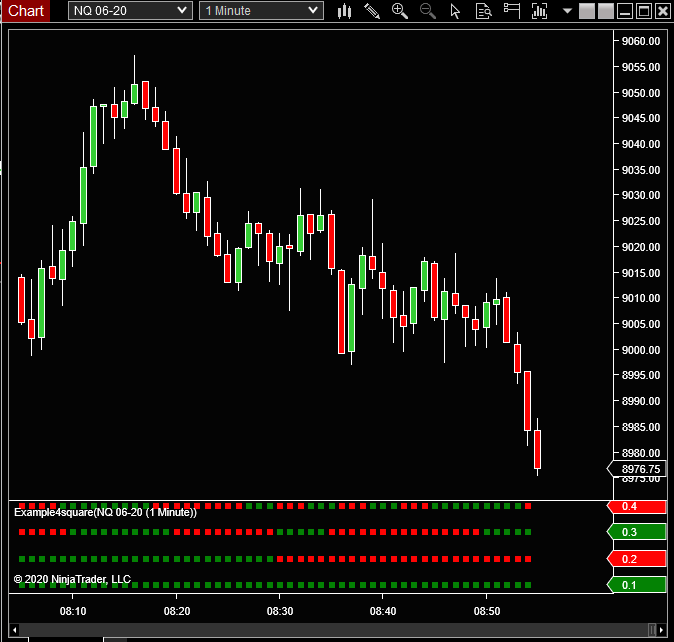Activate the zoom in magnifier
The image size is (674, 642).
pyautogui.click(x=400, y=11)
